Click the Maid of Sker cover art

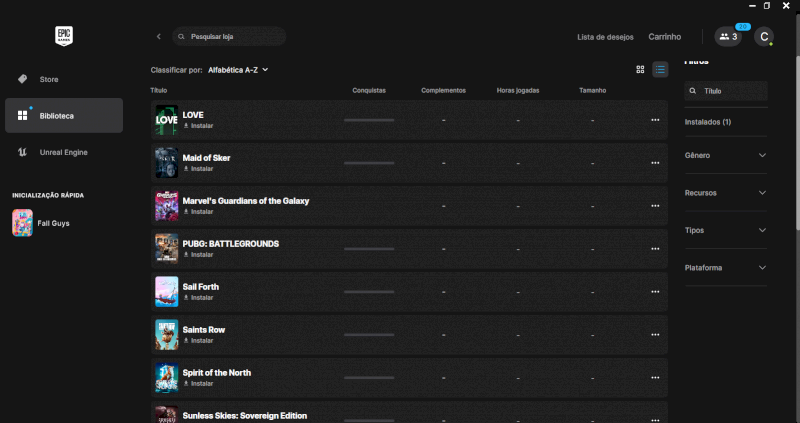tap(167, 163)
